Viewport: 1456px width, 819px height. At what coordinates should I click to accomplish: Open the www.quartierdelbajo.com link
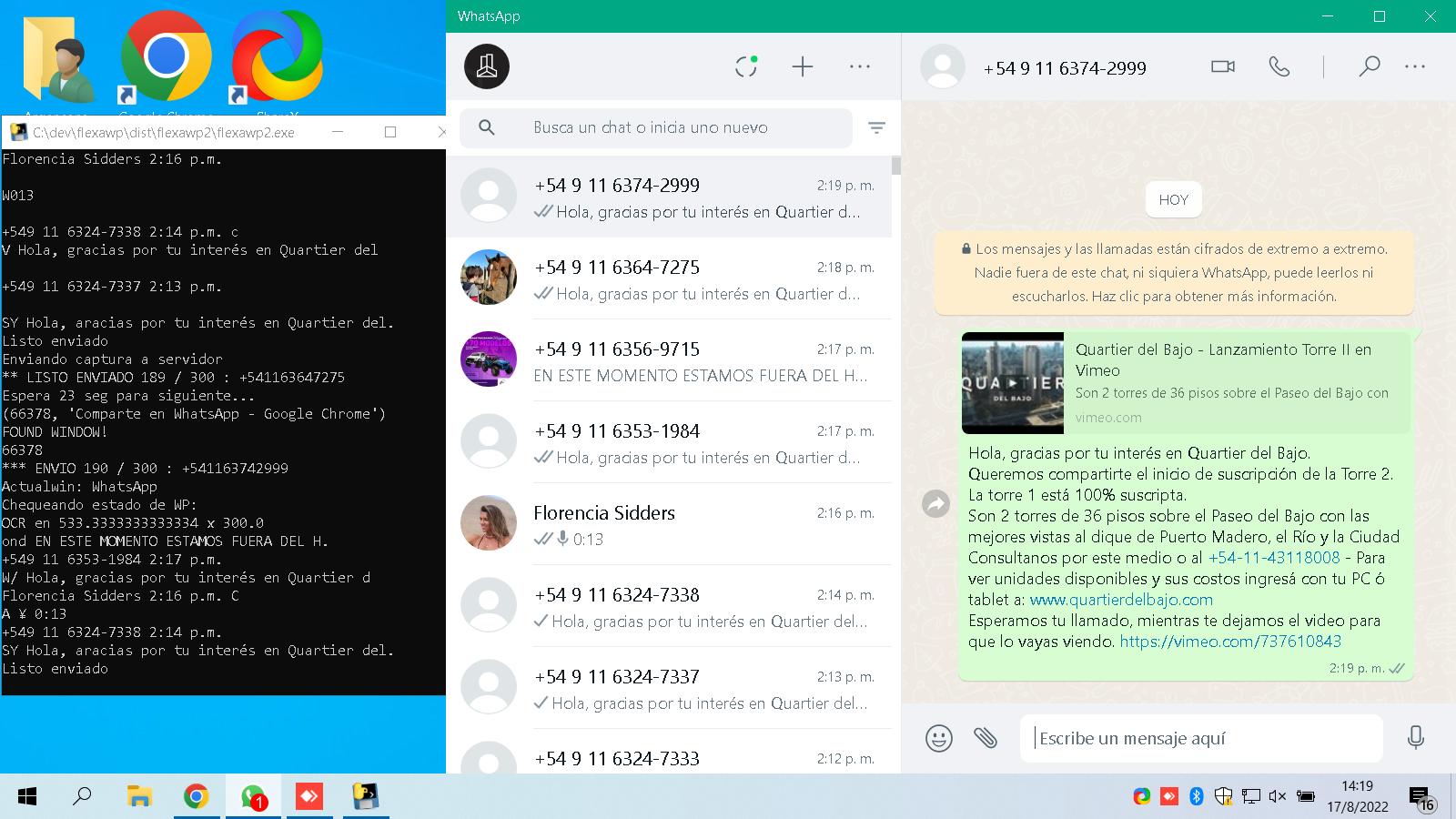coord(1121,600)
